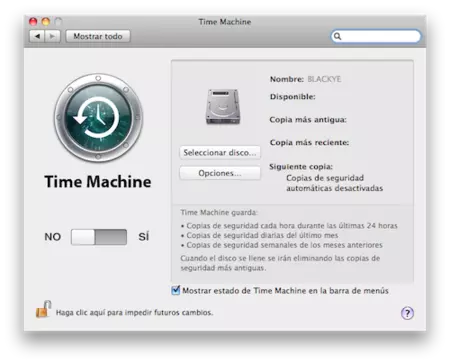Viewport: 450px width, 364px height.
Task: Click the Siguiente copia: label
Action: (301, 166)
